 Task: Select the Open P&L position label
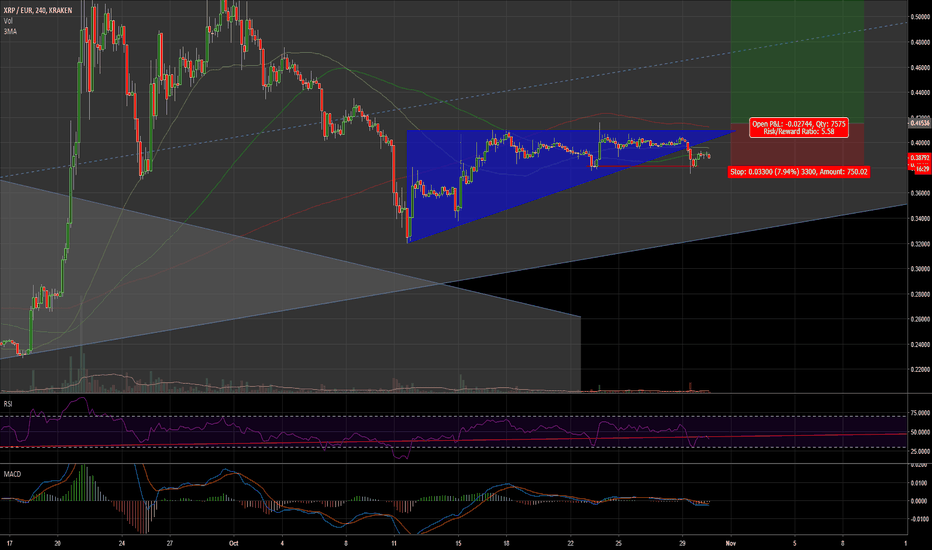coord(798,128)
